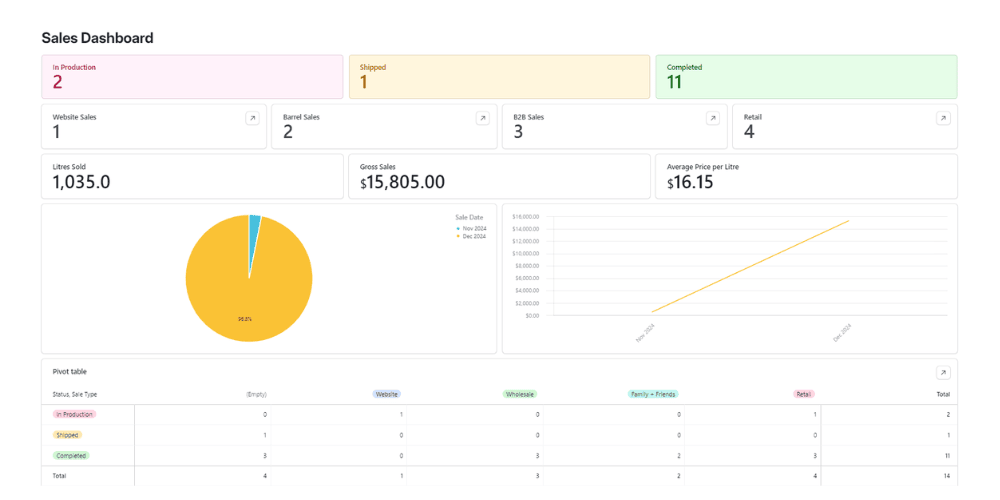
Task: Click the green Completed summary card
Action: click(805, 77)
